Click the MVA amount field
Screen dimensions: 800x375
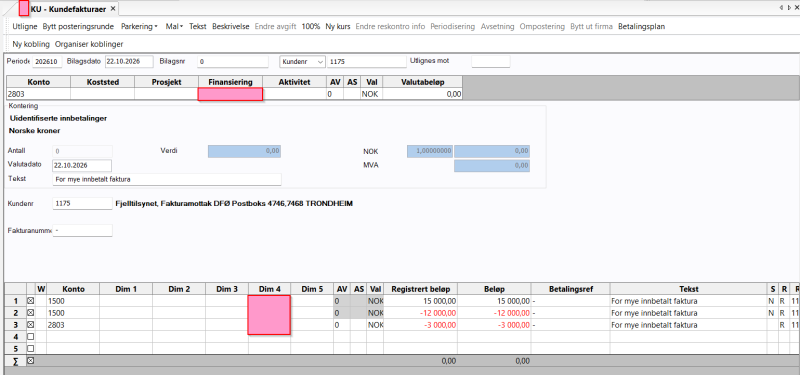click(x=492, y=166)
